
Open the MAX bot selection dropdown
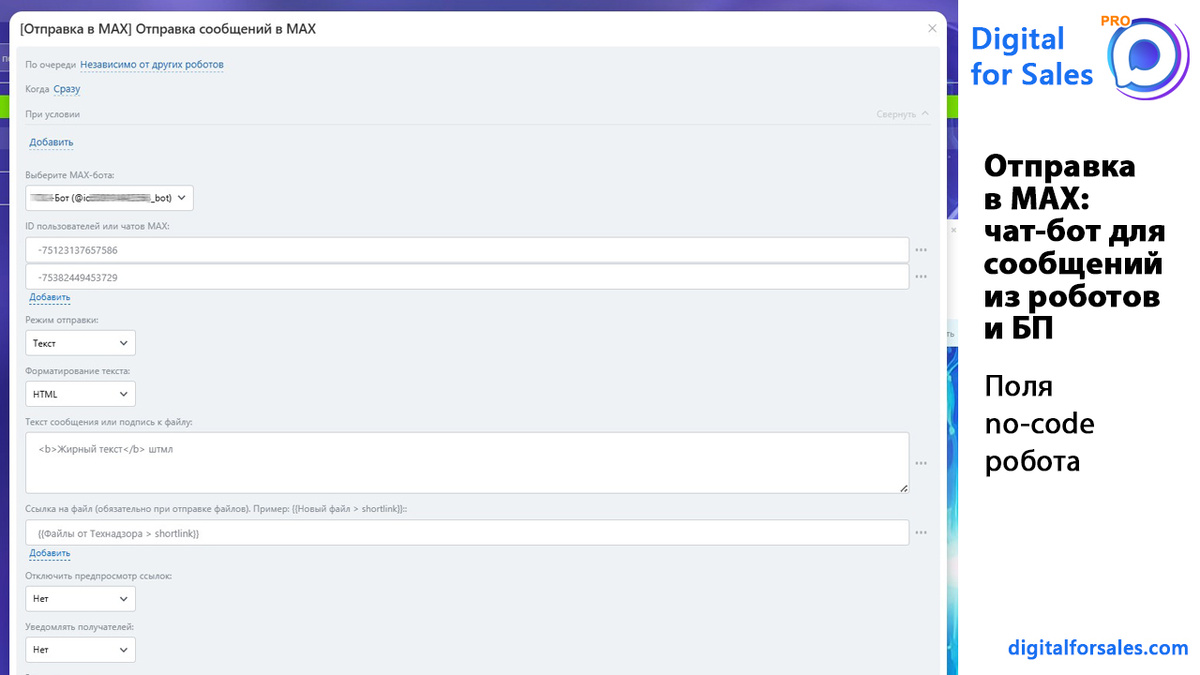(109, 198)
